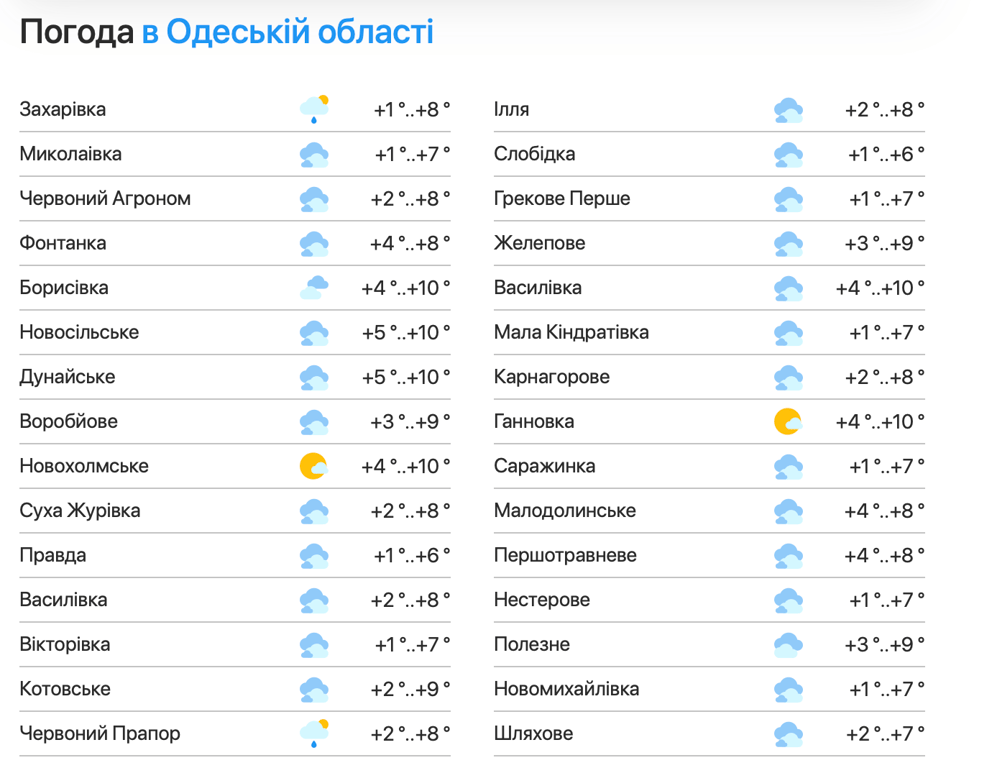Open Першотравневе weather page
992x768 pixels.
(565, 555)
